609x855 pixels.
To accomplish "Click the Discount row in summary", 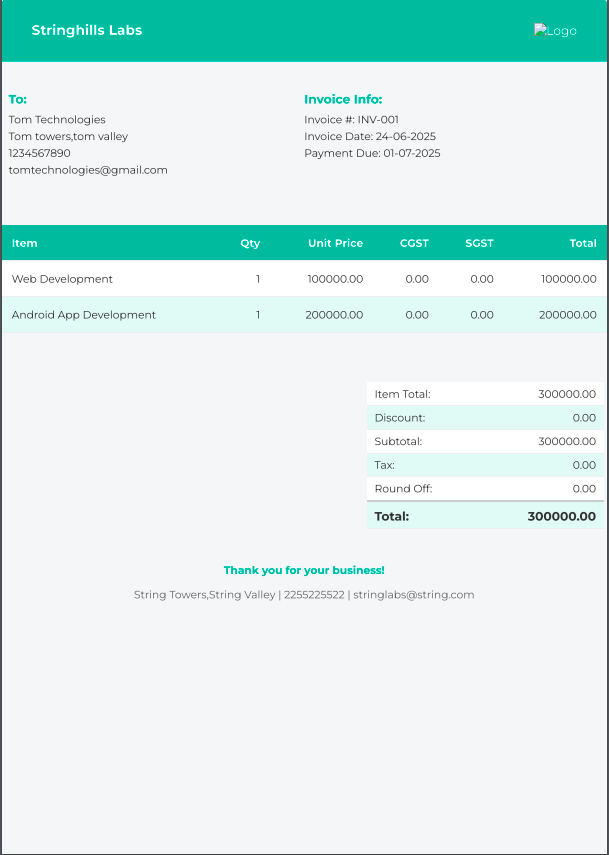I will point(485,418).
